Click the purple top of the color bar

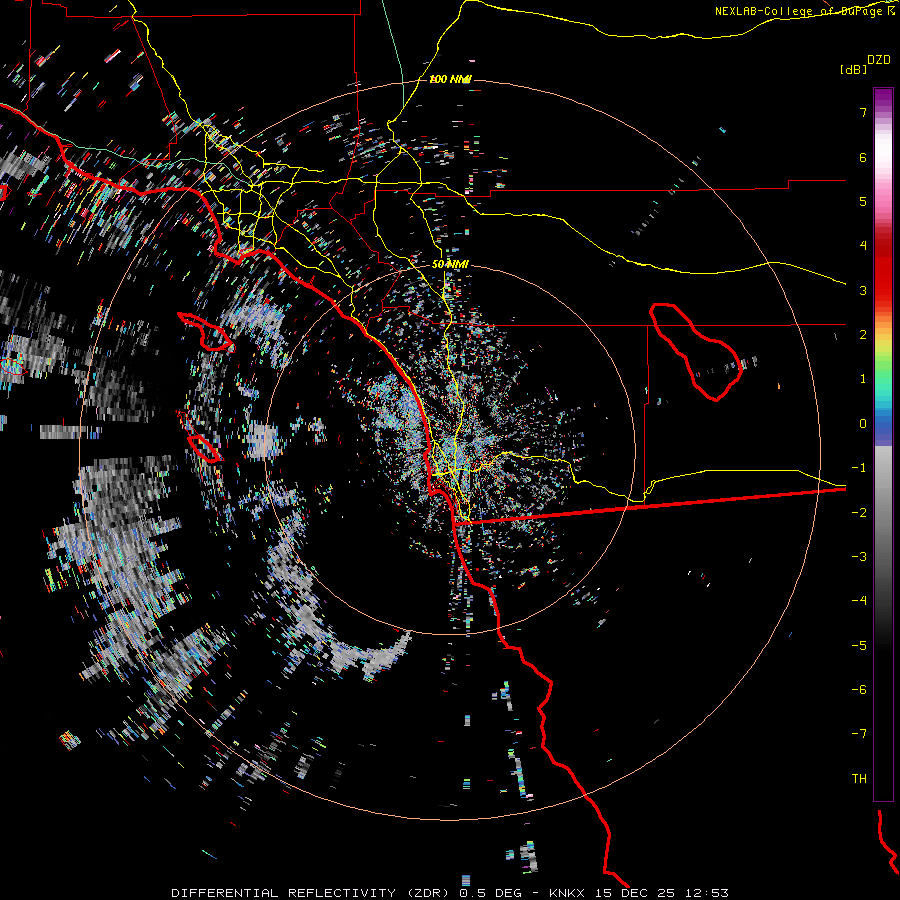click(883, 98)
